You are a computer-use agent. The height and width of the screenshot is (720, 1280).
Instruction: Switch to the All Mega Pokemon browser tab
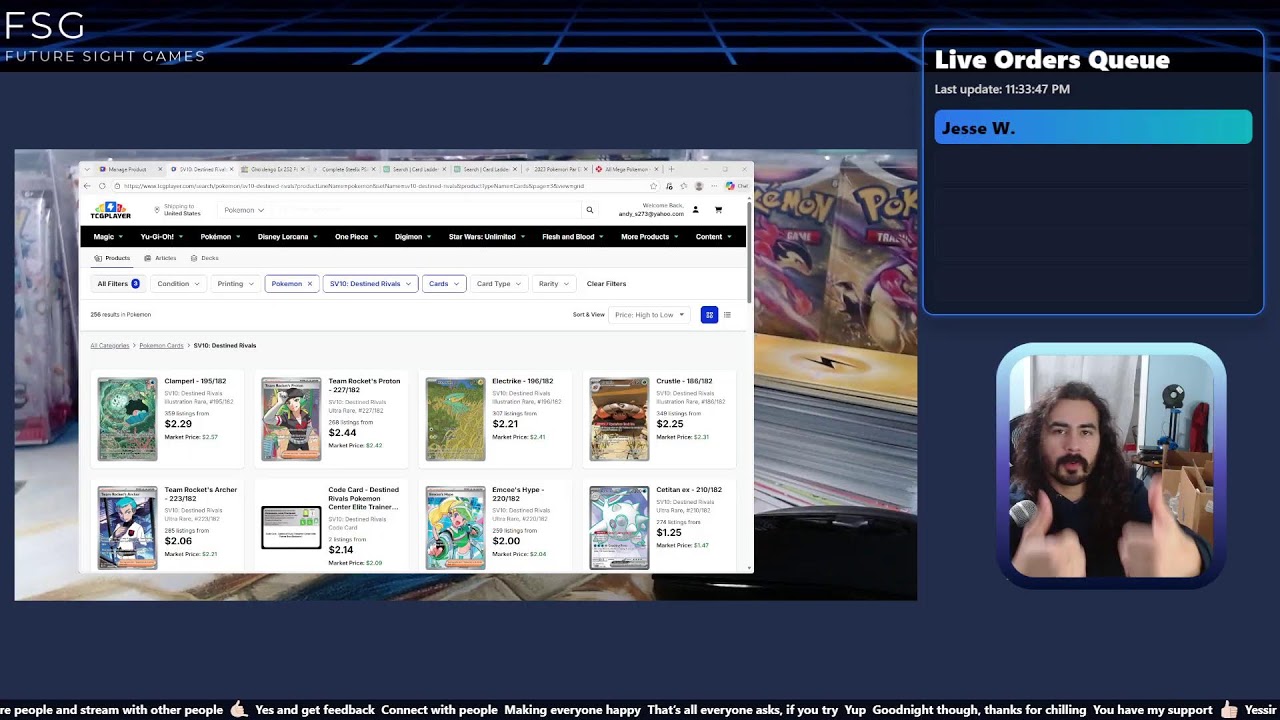coord(626,169)
